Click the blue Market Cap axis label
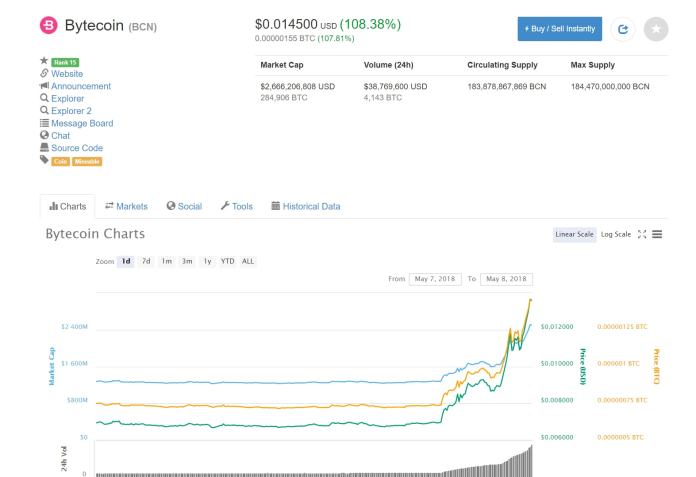 [x=51, y=366]
